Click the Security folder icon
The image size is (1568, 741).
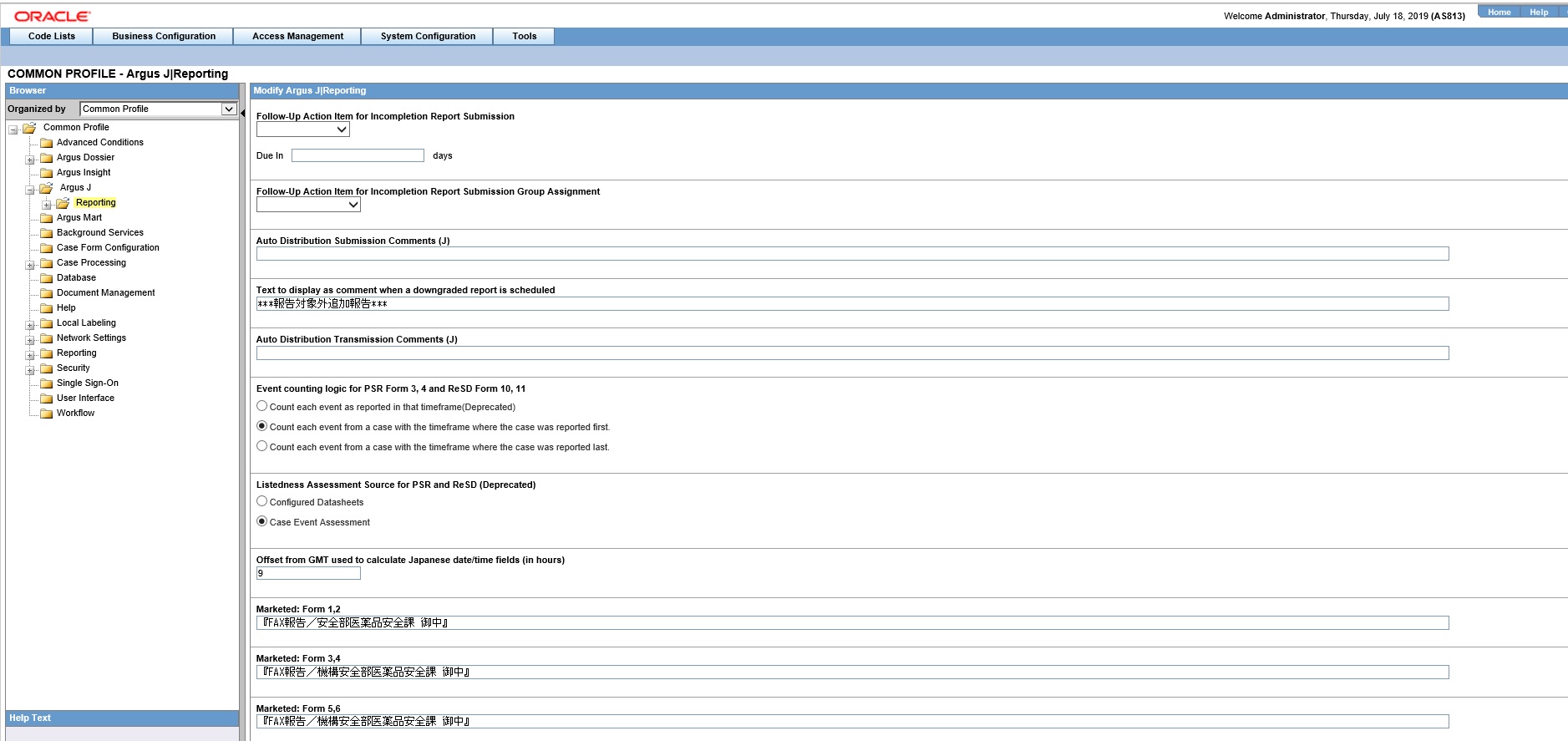pyautogui.click(x=47, y=368)
